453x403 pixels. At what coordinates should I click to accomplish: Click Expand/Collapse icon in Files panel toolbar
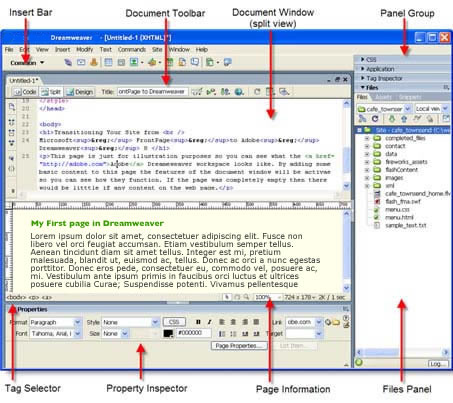445,118
